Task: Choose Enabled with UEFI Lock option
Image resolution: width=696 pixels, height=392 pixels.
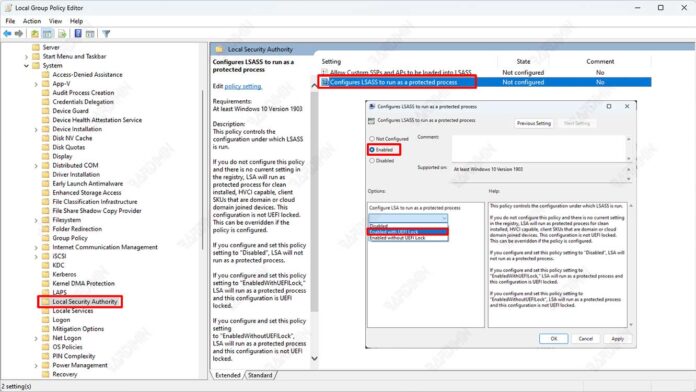Action: pos(408,232)
